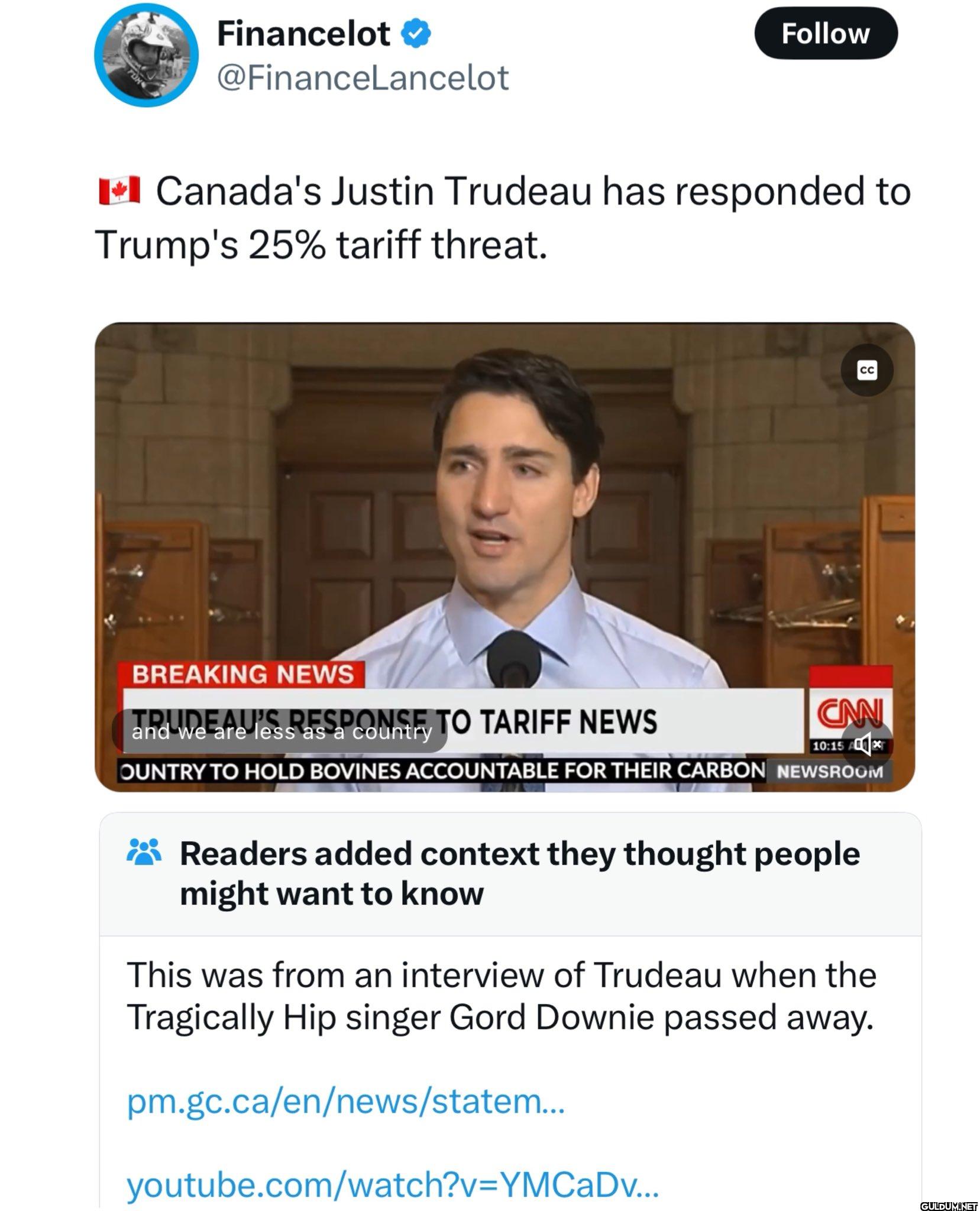Click the blue verified badge
This screenshot has width=980, height=1211.
[x=416, y=34]
